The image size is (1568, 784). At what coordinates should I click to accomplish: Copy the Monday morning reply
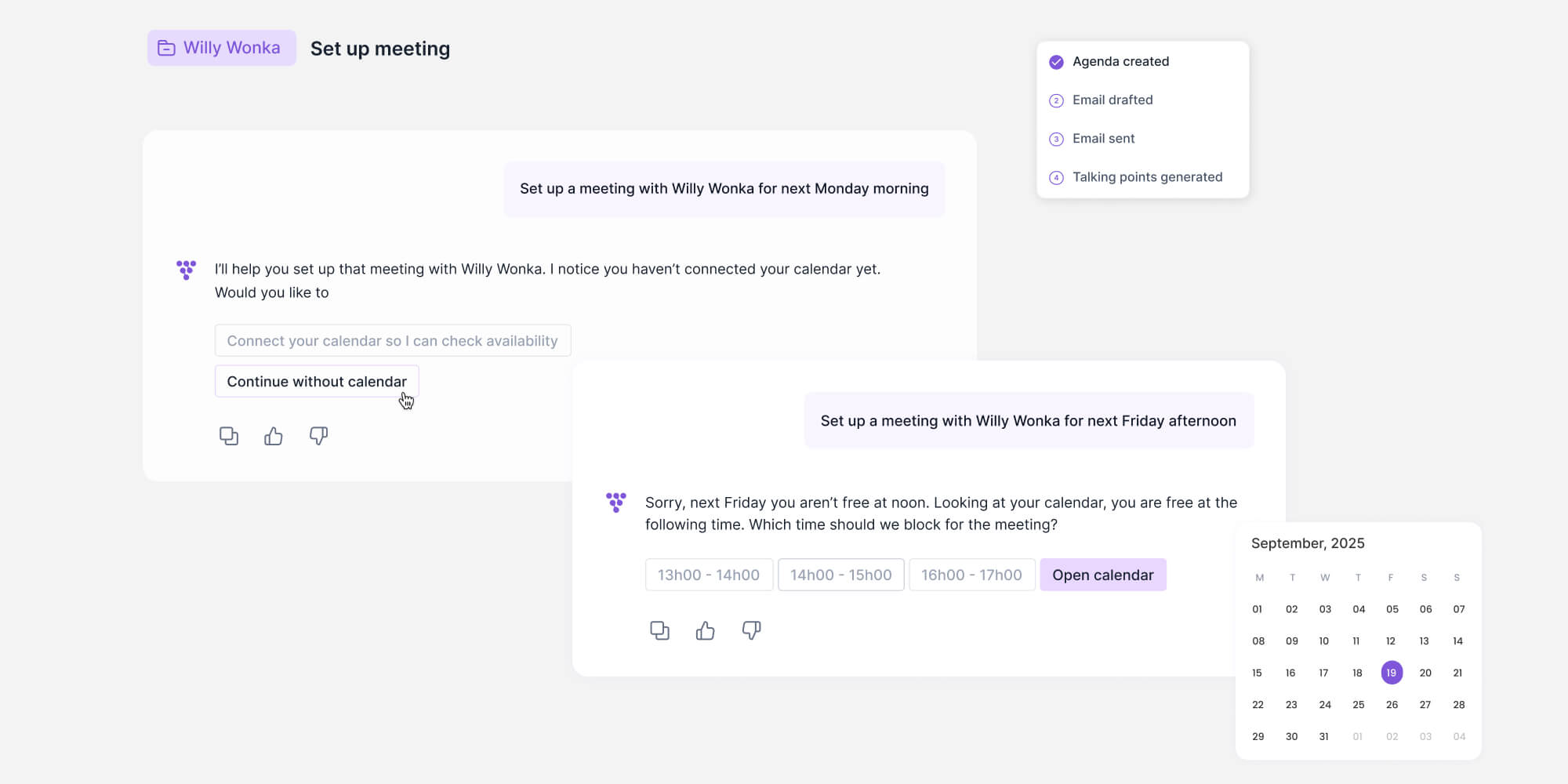229,436
